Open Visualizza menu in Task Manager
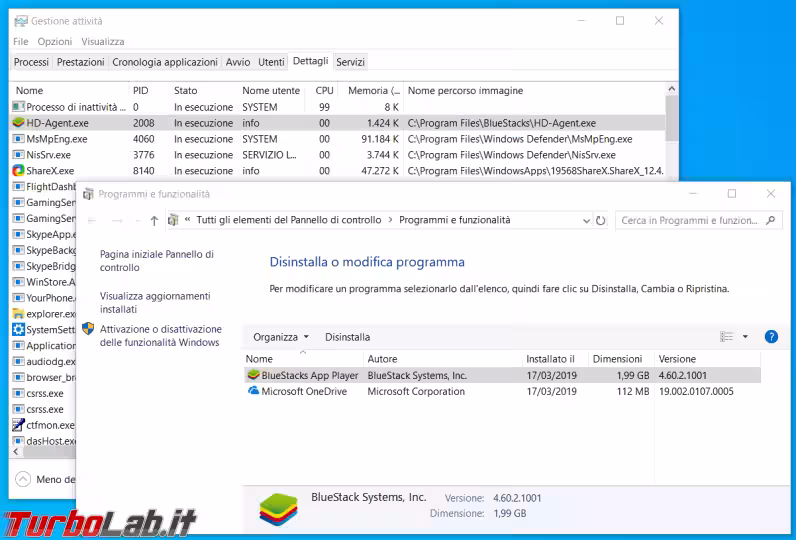The width and height of the screenshot is (796, 540). 103,42
